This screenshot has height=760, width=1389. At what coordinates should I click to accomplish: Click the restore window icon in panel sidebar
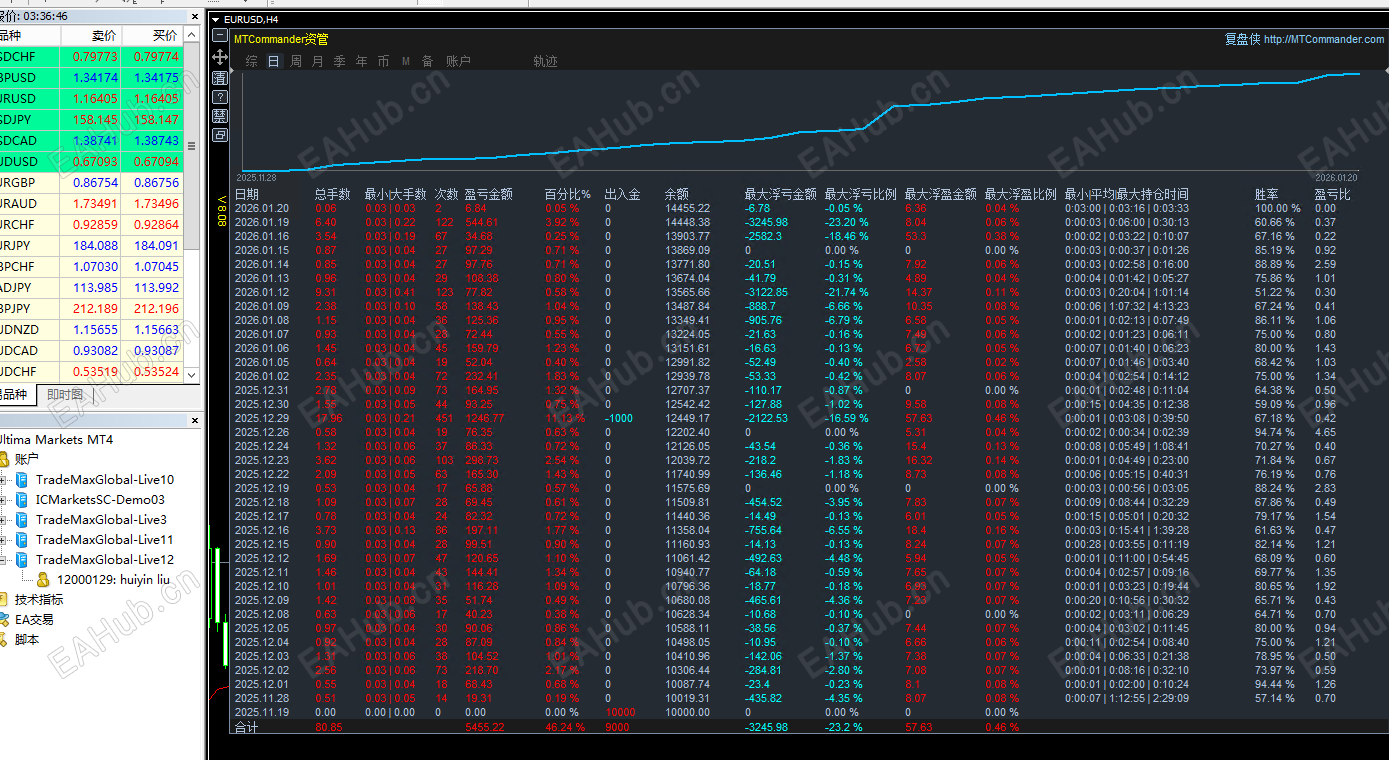pos(220,135)
